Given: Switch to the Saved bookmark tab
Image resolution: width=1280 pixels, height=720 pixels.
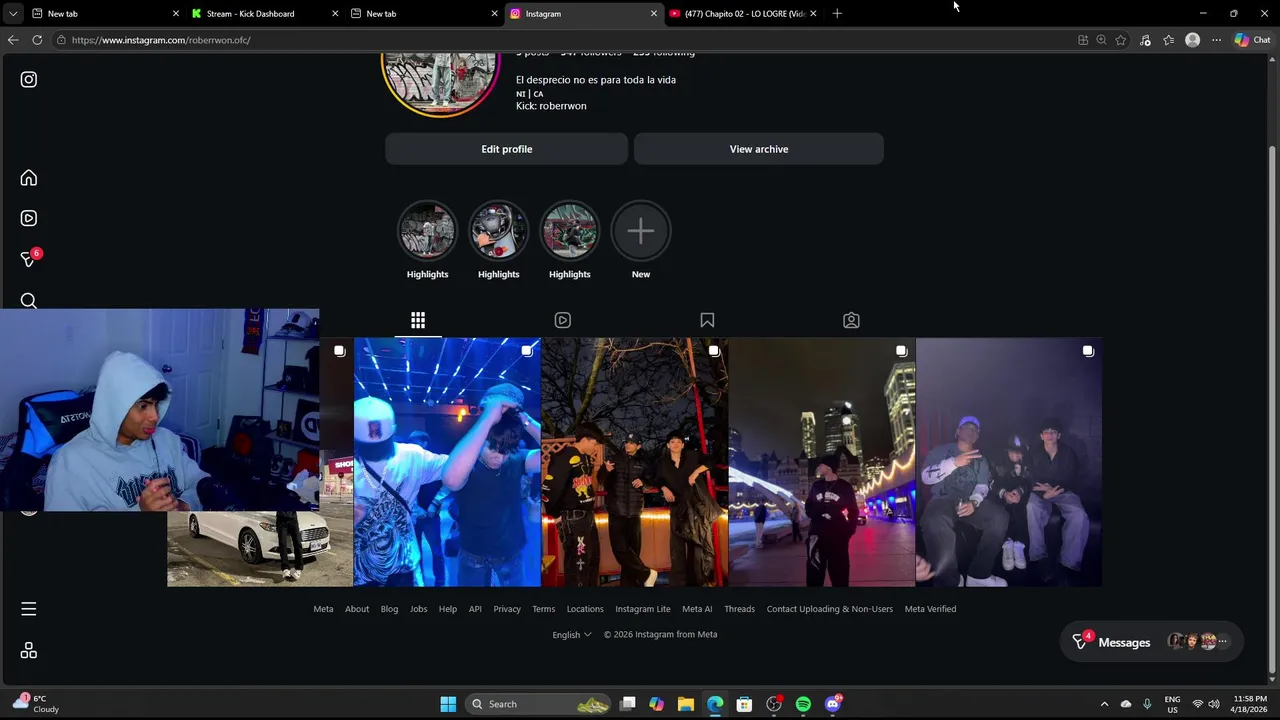Looking at the screenshot, I should [707, 320].
